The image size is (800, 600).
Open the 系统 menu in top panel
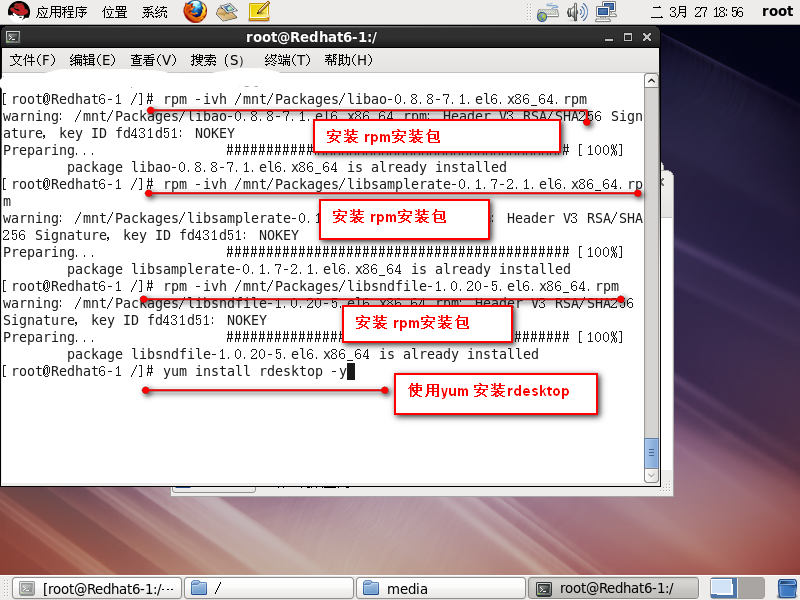[x=155, y=11]
